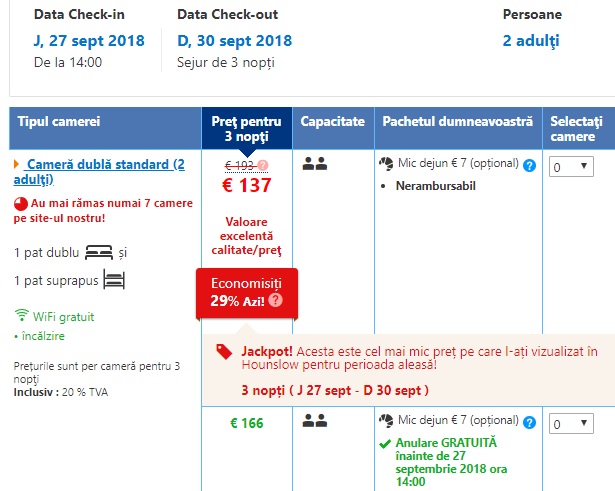The height and width of the screenshot is (491, 615).
Task: Click the bunk bed icon
Action: pos(113,280)
